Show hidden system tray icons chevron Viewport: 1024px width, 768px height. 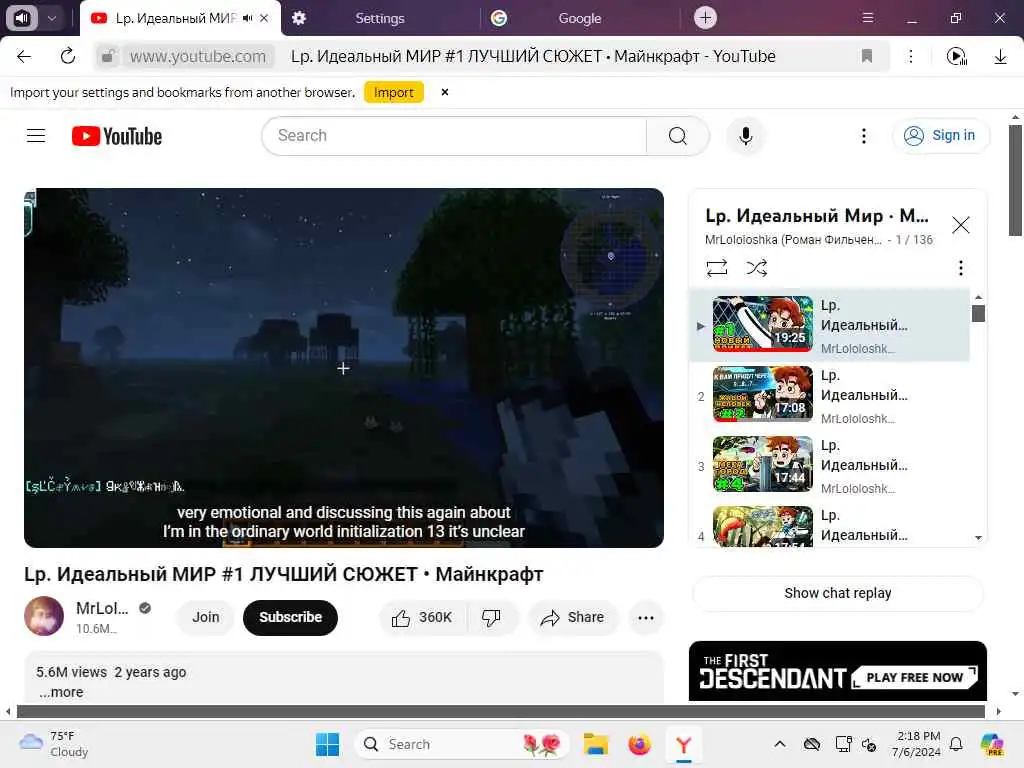pos(780,744)
